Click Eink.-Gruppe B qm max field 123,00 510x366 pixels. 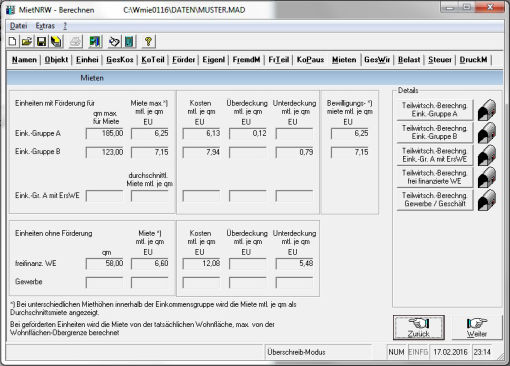click(x=105, y=152)
